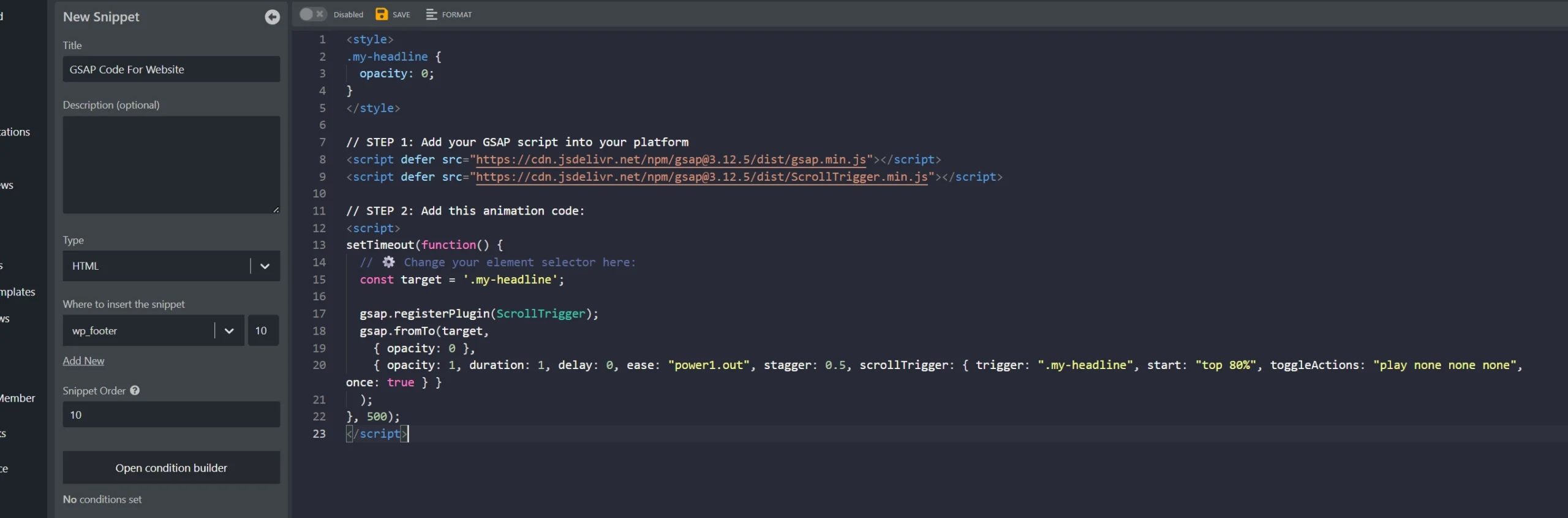
Task: Open the wp_footer insert location dropdown
Action: (153, 330)
